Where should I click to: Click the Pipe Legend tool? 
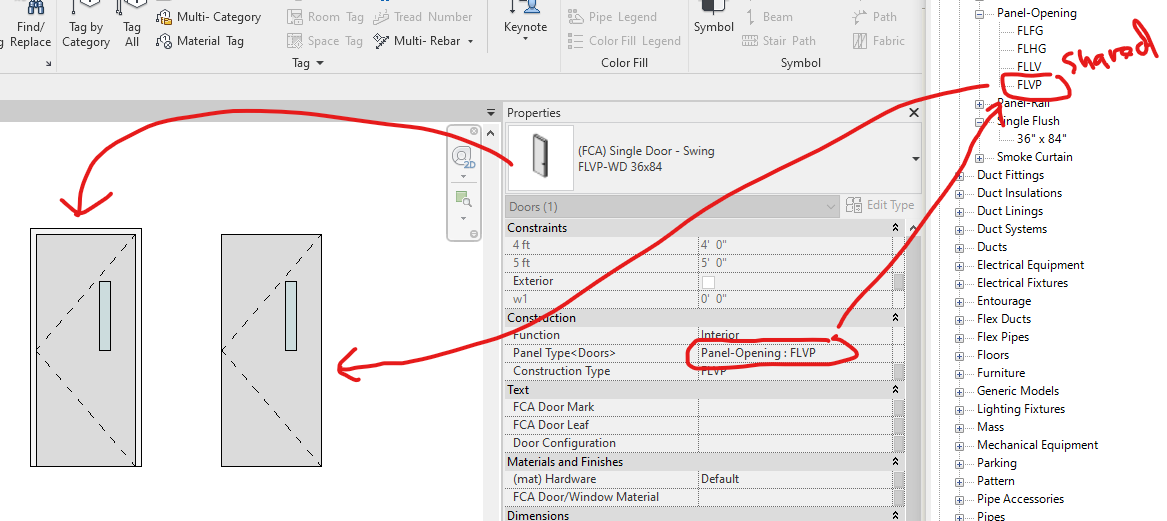pyautogui.click(x=613, y=16)
